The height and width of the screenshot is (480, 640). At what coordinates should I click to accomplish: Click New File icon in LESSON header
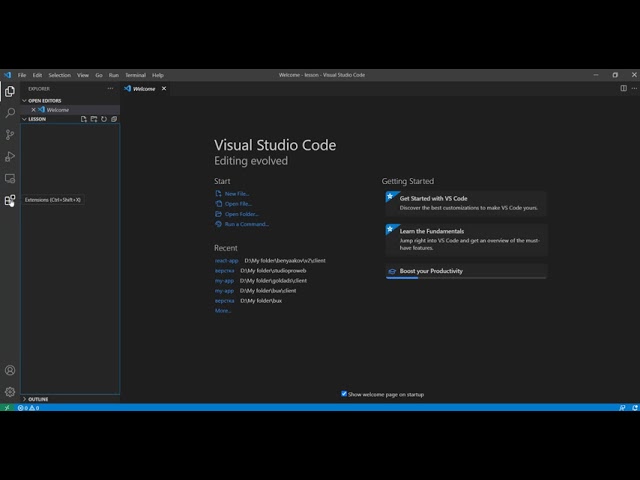pyautogui.click(x=84, y=119)
